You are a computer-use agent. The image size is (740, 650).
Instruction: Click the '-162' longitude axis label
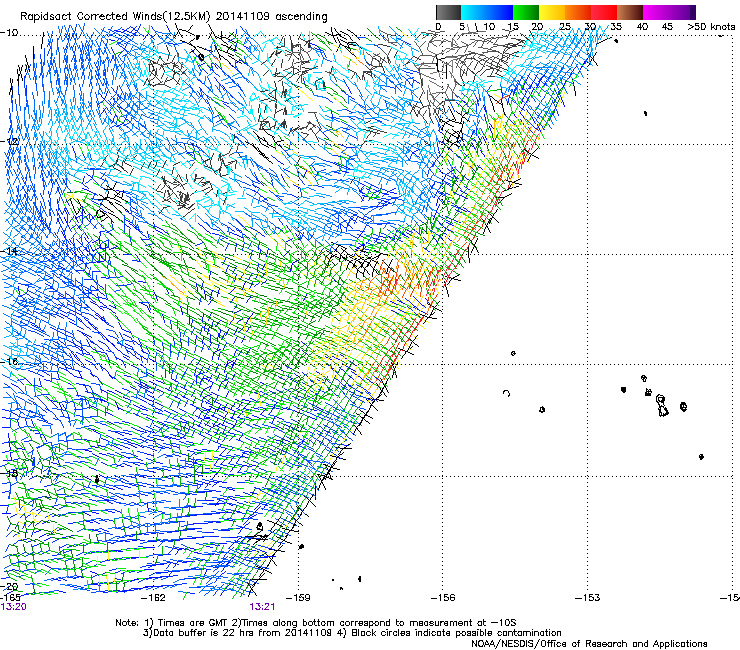coord(154,598)
